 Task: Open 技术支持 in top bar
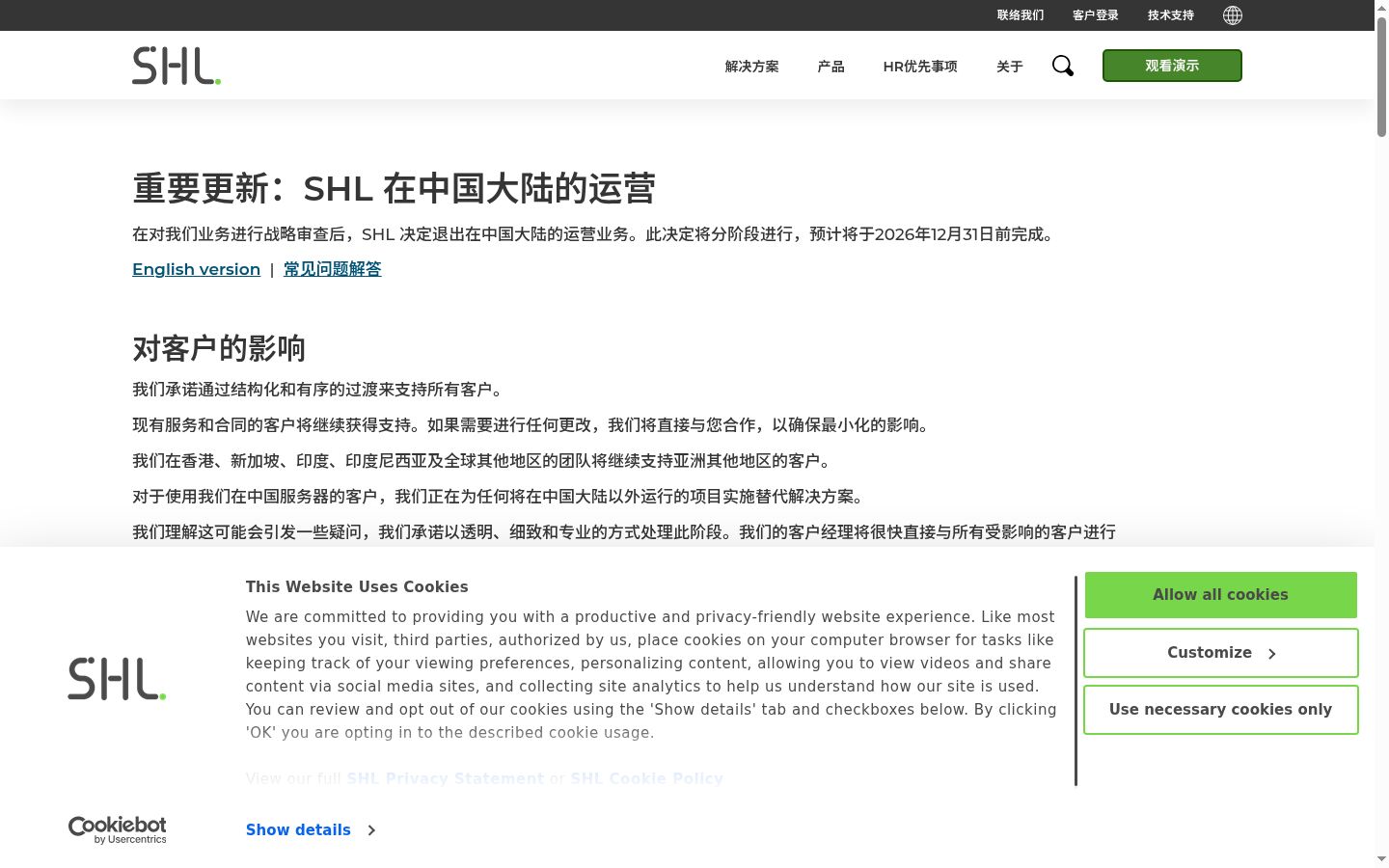pos(1171,15)
